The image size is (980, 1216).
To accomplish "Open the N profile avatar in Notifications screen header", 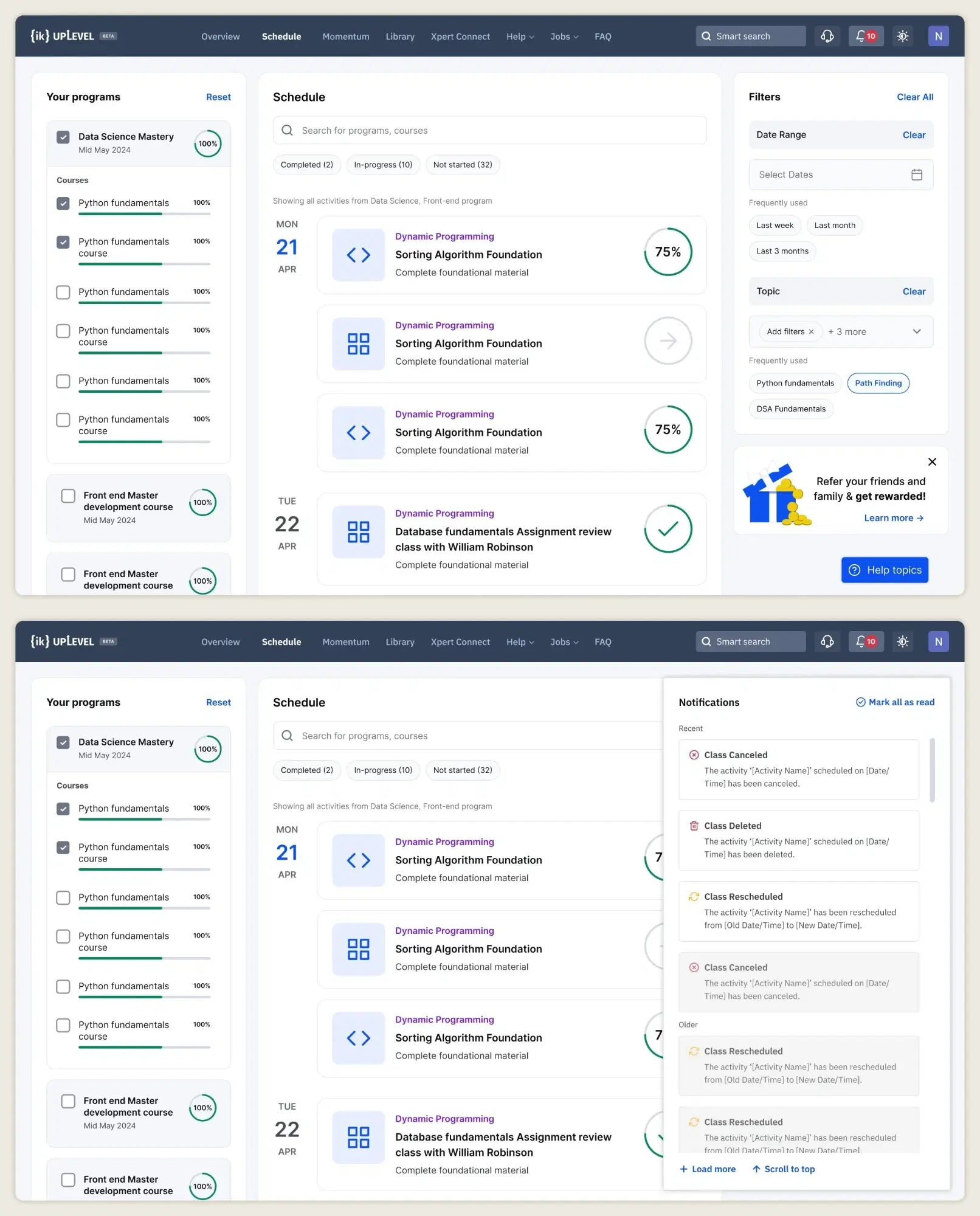I will (x=938, y=641).
